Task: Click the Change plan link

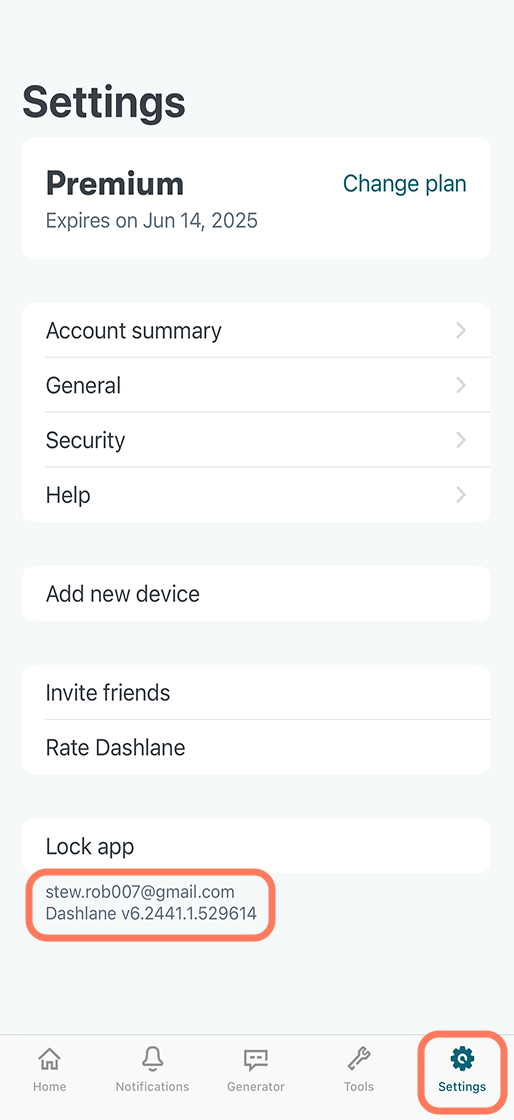Action: [x=405, y=184]
